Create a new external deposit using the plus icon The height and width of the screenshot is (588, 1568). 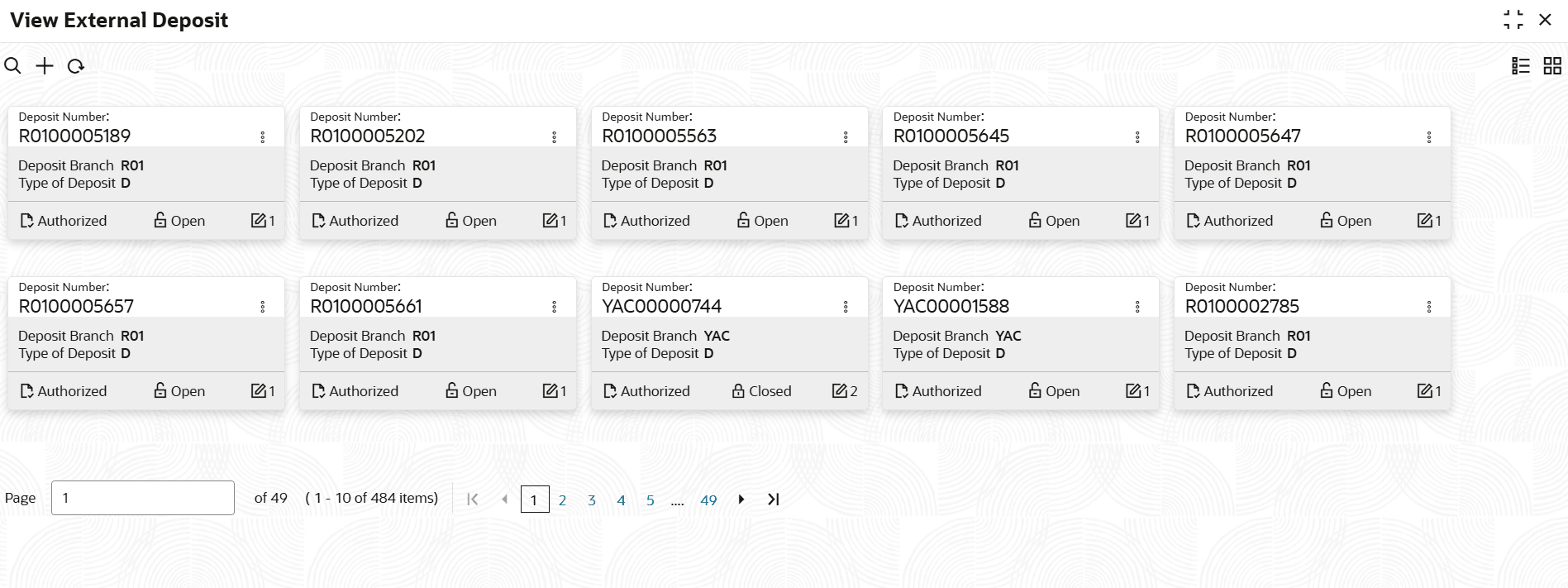tap(44, 65)
